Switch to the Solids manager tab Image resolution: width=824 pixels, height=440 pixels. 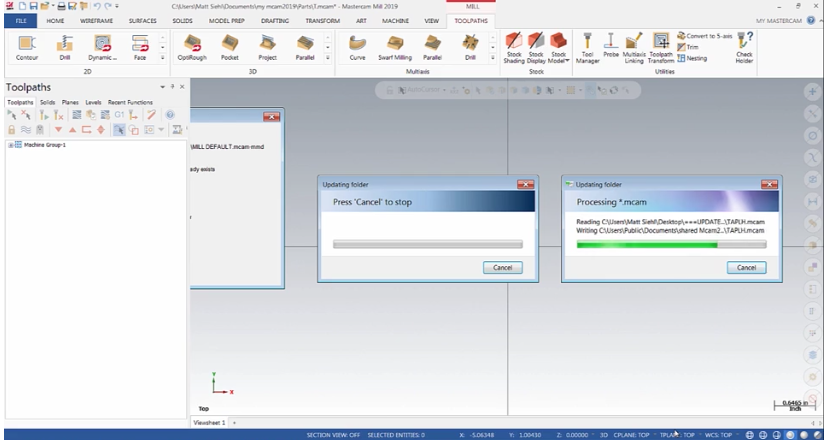pyautogui.click(x=47, y=103)
